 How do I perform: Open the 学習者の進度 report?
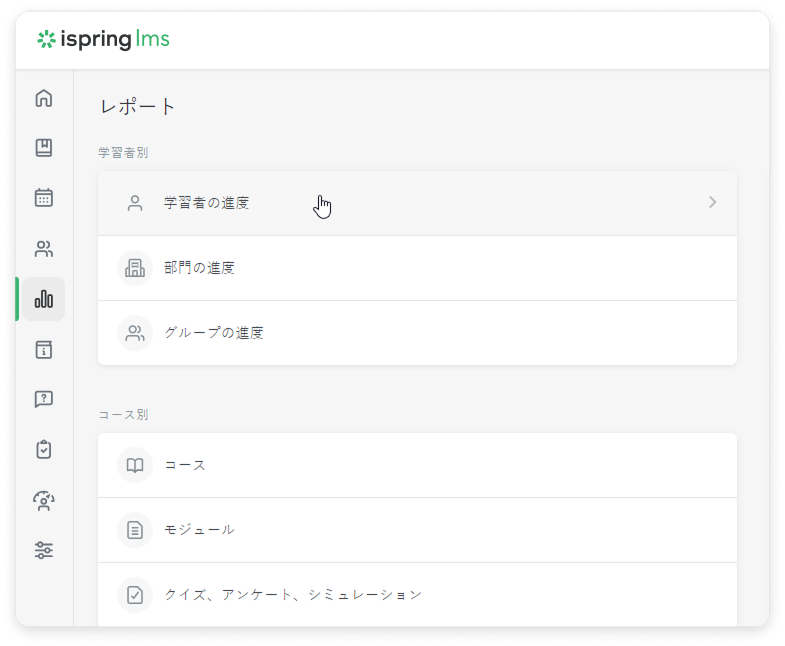click(207, 203)
